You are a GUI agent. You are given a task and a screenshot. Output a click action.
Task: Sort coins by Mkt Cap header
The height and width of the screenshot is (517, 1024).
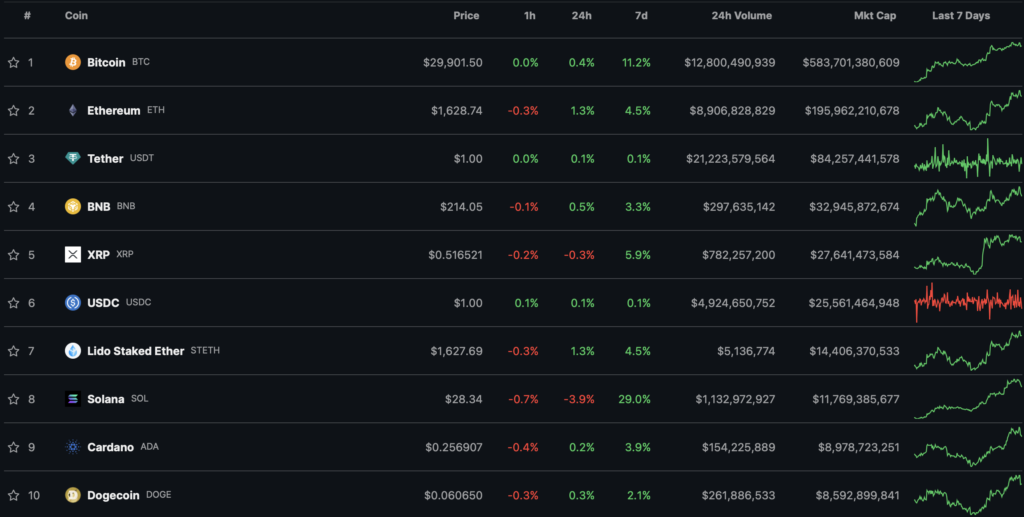pos(876,16)
